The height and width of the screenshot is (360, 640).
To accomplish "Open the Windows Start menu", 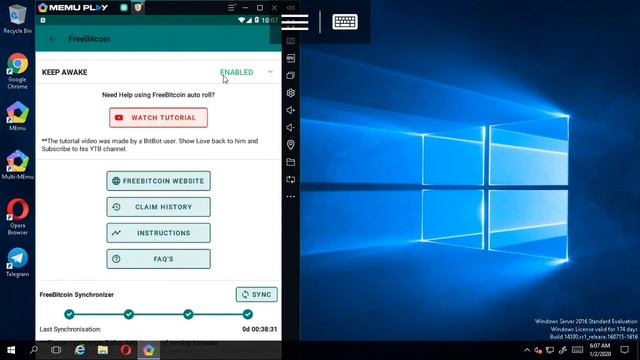I will [x=11, y=350].
